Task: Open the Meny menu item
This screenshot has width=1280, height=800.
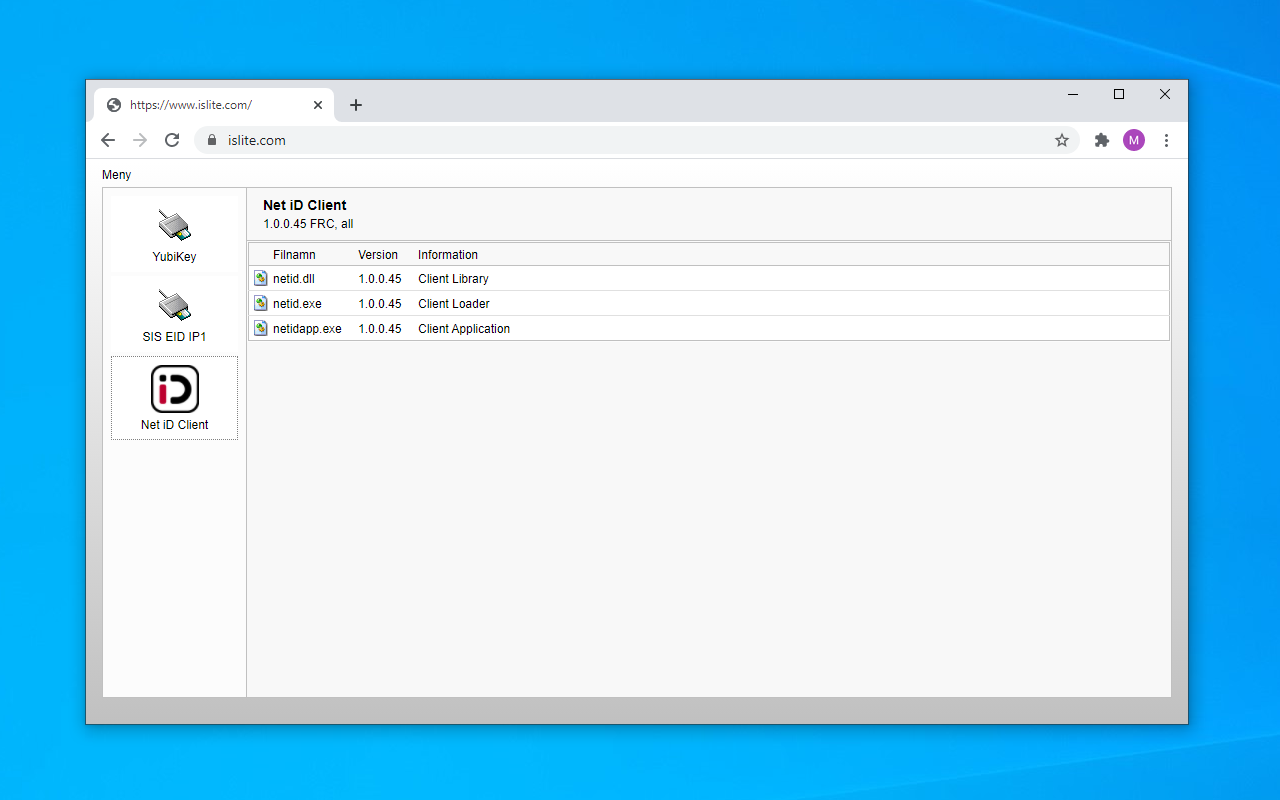Action: pos(116,174)
